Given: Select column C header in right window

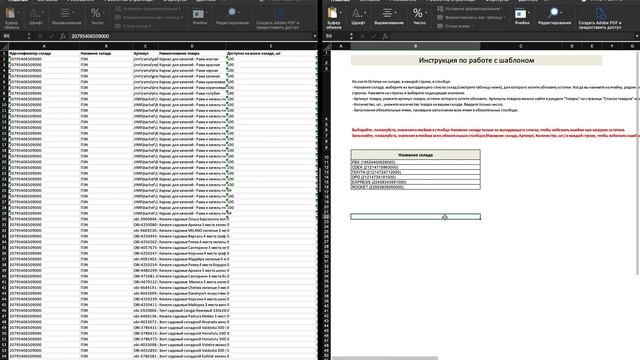Looking at the screenshot, I should (x=521, y=46).
